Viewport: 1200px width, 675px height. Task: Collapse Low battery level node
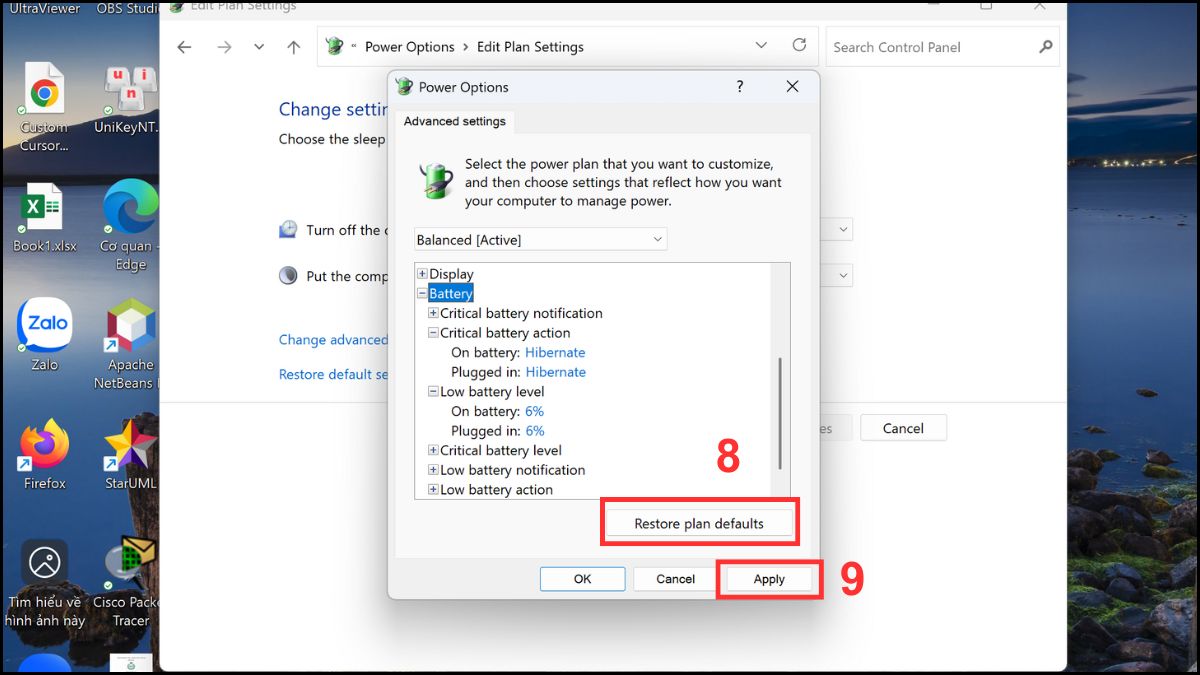(x=434, y=392)
